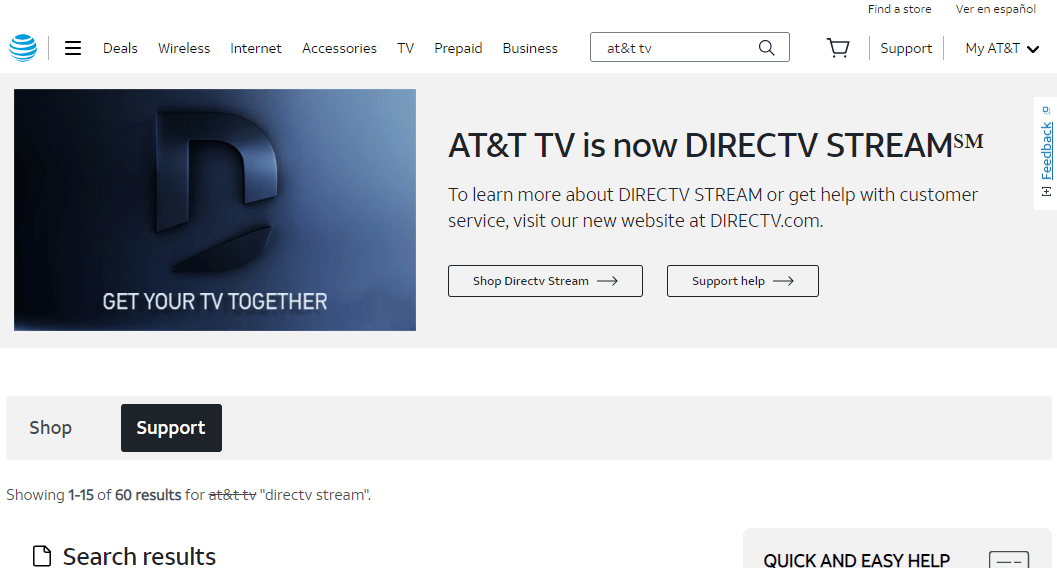Open the Accessories menu
This screenshot has height=568, width=1057.
(339, 49)
